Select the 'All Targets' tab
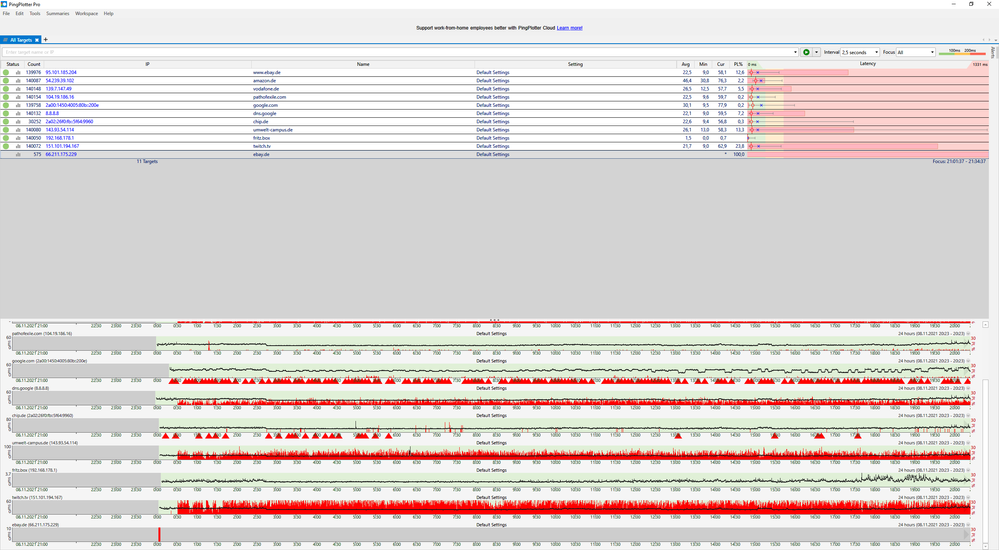Image resolution: width=999 pixels, height=550 pixels. pos(20,40)
